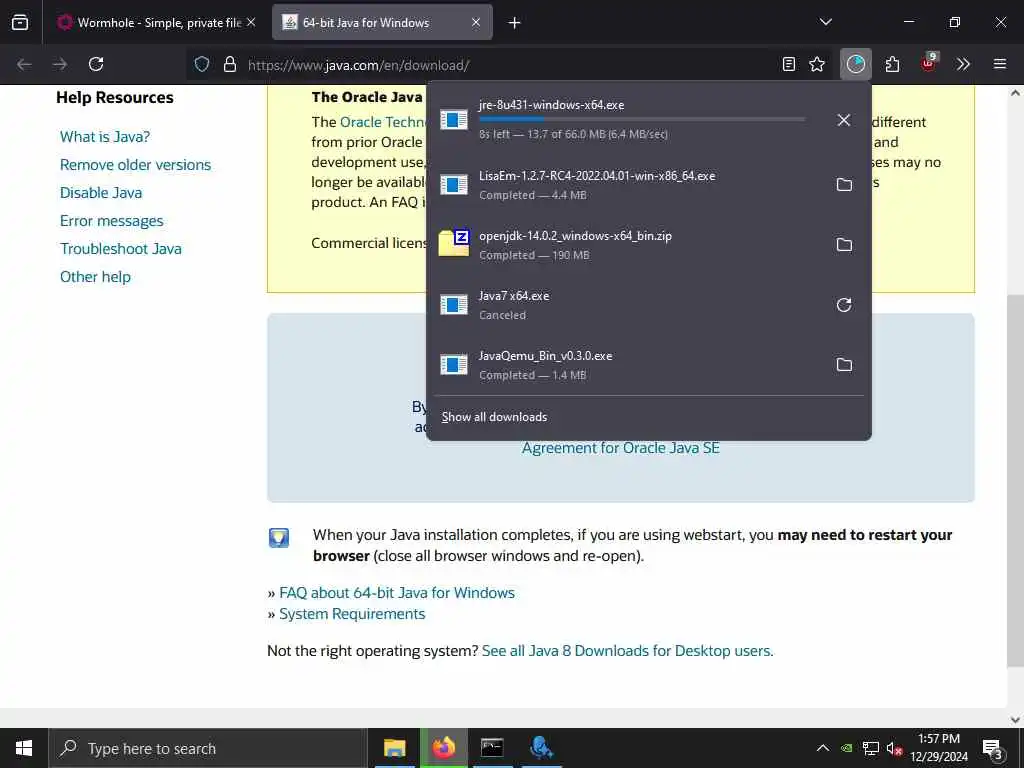Image resolution: width=1024 pixels, height=768 pixels.
Task: Click the JavaQemu_Bin exe file icon
Action: [x=454, y=364]
